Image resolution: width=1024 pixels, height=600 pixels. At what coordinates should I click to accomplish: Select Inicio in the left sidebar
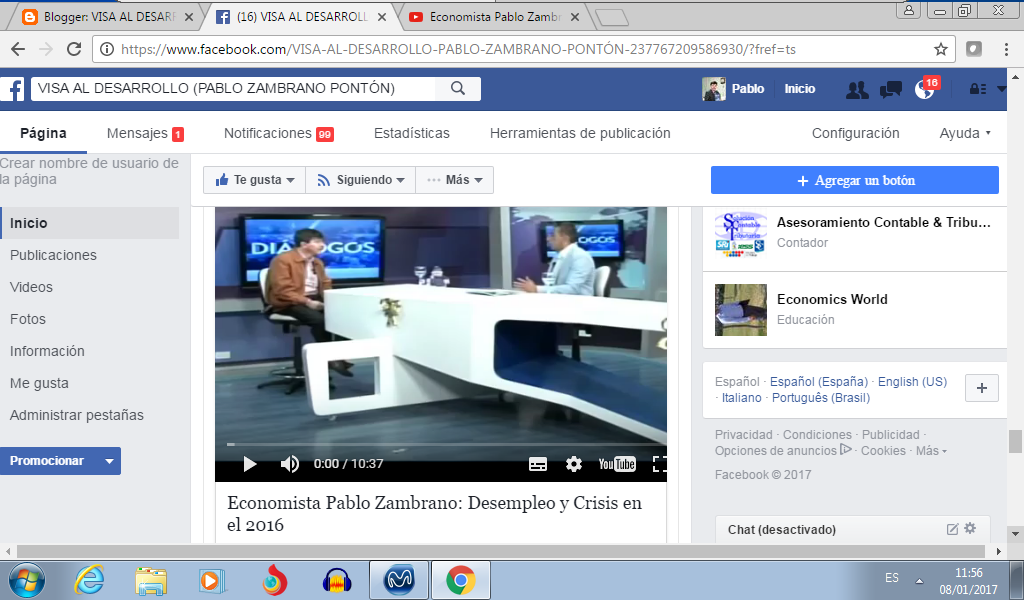pyautogui.click(x=89, y=223)
